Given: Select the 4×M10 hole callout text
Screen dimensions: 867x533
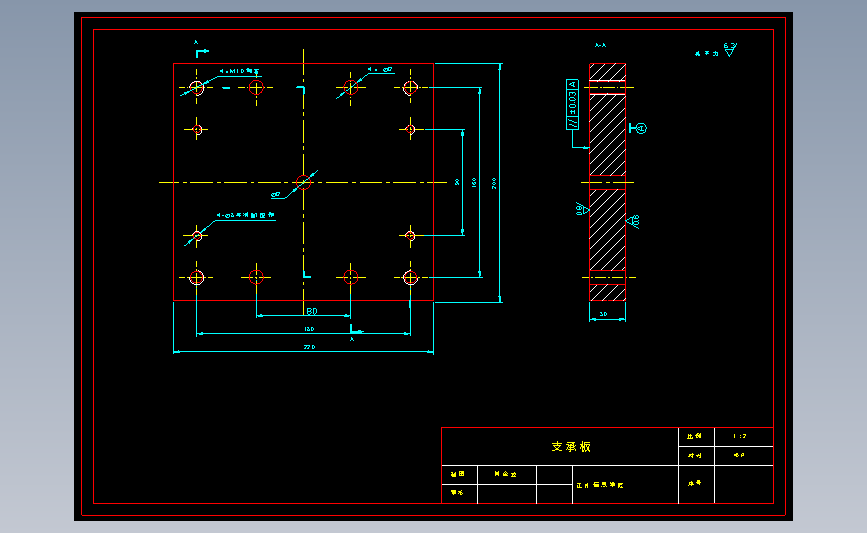Looking at the screenshot, I should [239, 71].
